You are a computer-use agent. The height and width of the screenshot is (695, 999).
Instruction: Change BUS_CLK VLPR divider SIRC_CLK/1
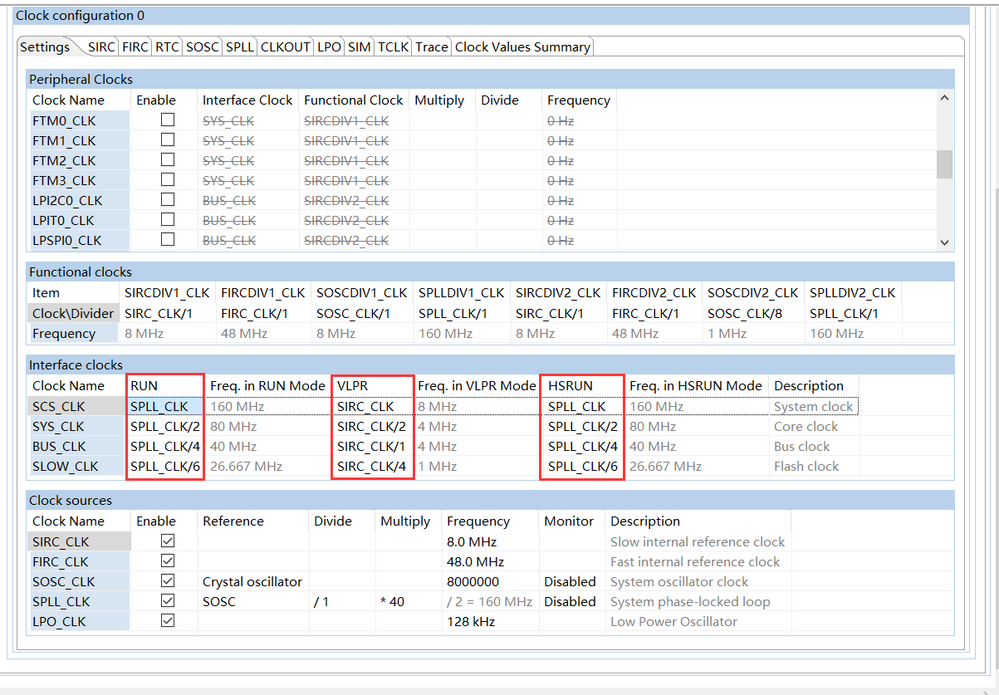(x=373, y=447)
